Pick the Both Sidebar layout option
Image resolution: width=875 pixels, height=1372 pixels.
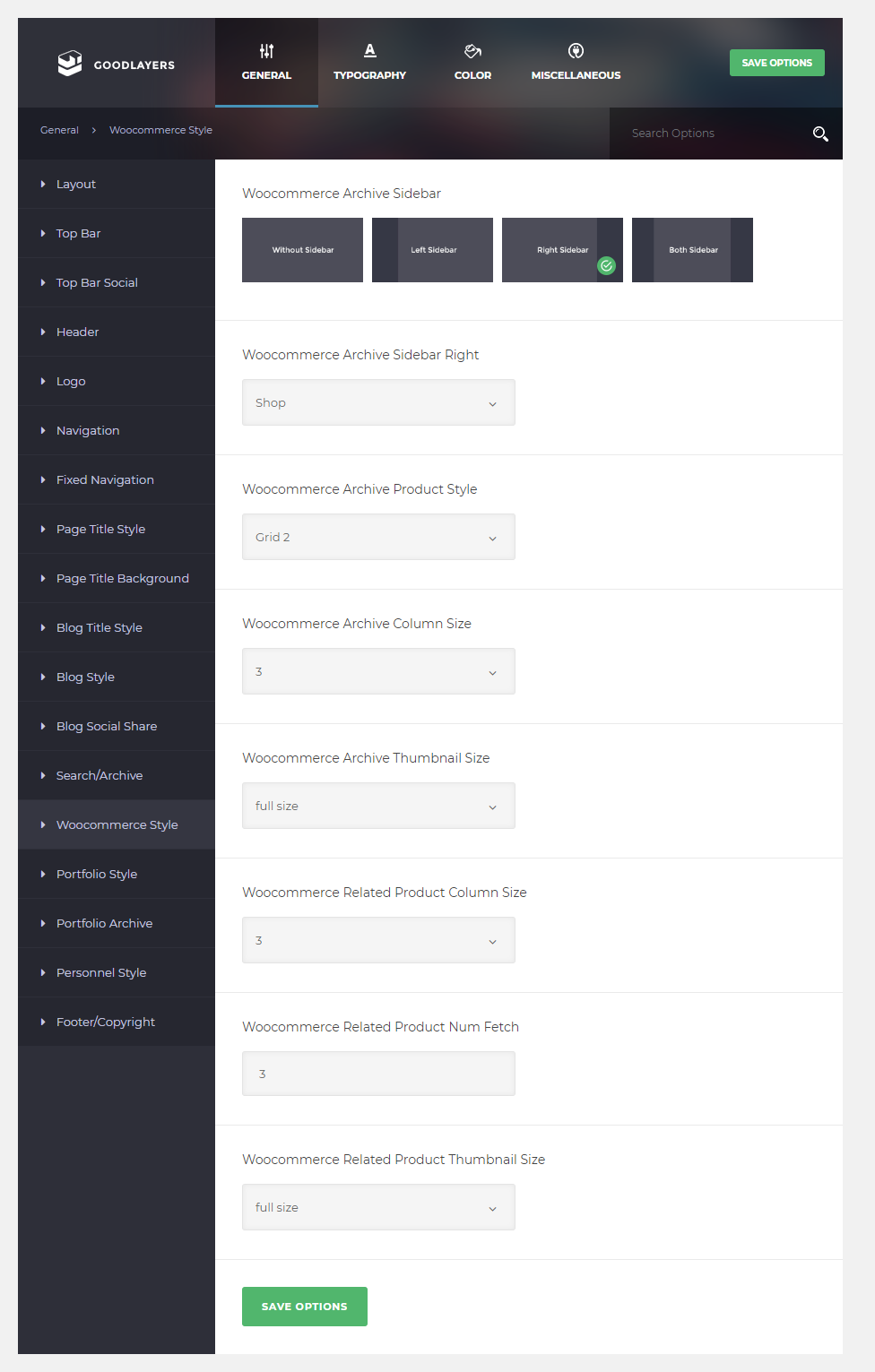coord(692,250)
